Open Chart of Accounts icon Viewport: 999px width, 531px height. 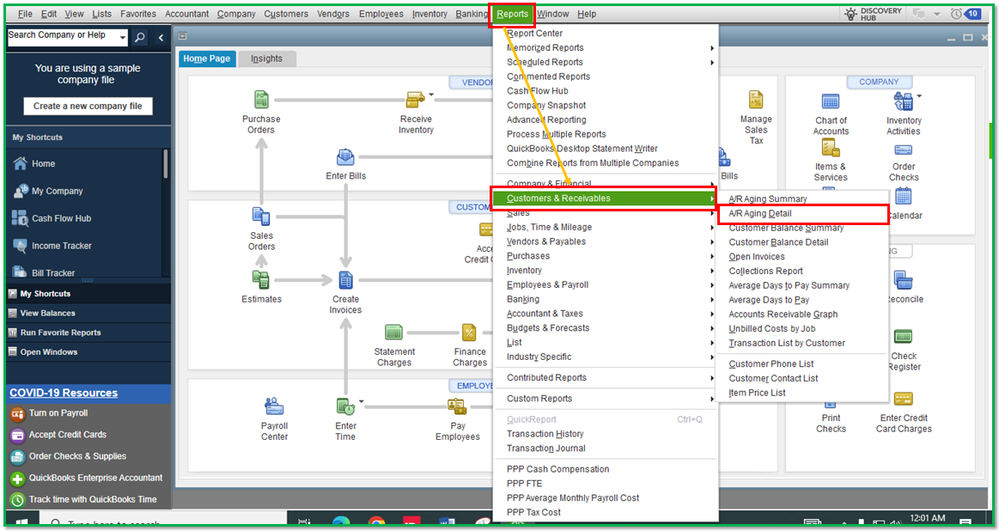pyautogui.click(x=830, y=101)
